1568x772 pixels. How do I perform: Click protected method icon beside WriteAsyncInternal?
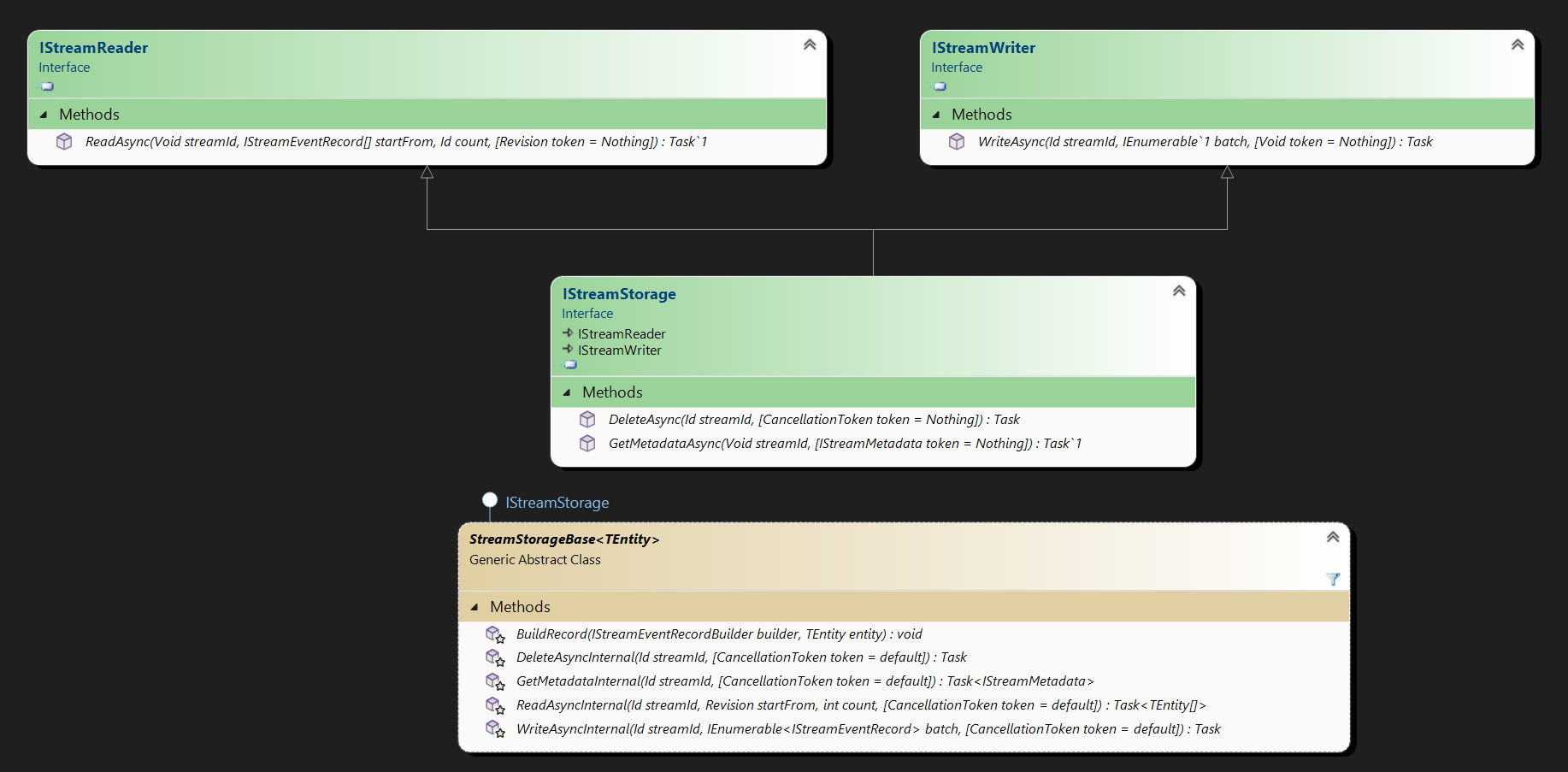(495, 729)
